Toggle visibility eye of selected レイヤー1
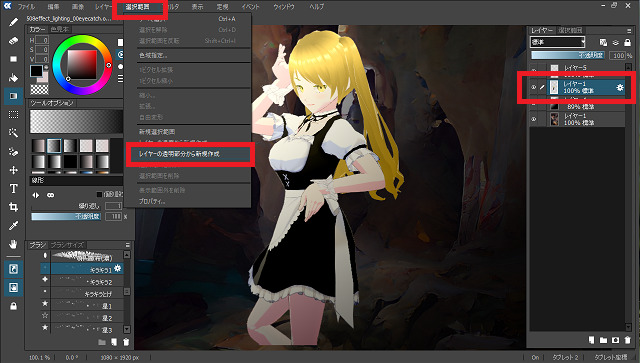 533,87
